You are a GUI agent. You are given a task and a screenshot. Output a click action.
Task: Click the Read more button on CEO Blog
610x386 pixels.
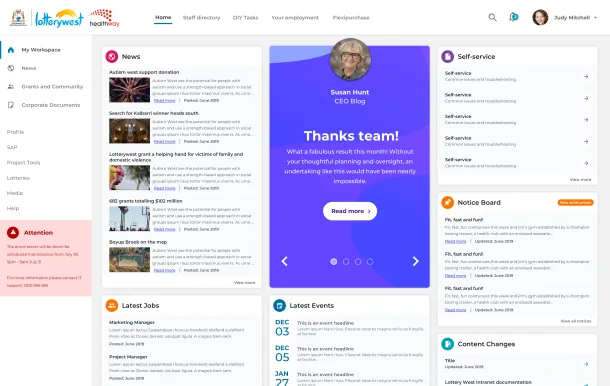[x=350, y=211]
